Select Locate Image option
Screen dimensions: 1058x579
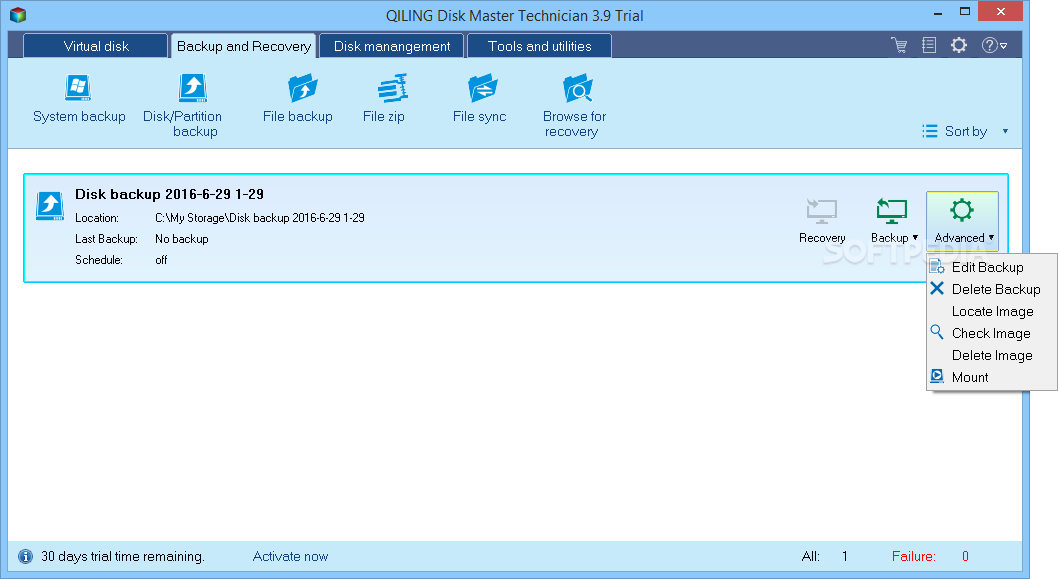click(x=991, y=311)
